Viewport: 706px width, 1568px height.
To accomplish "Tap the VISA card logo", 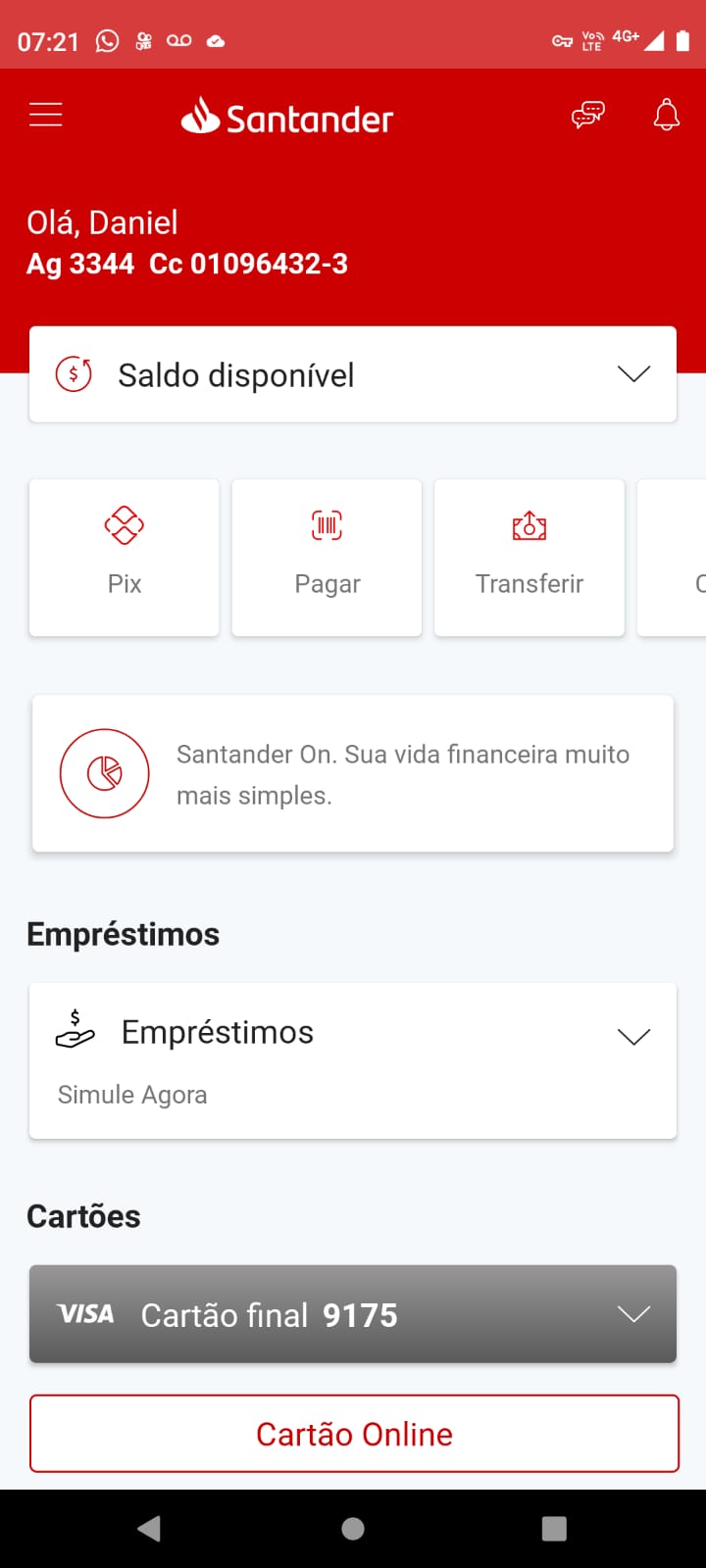I will (x=86, y=1314).
